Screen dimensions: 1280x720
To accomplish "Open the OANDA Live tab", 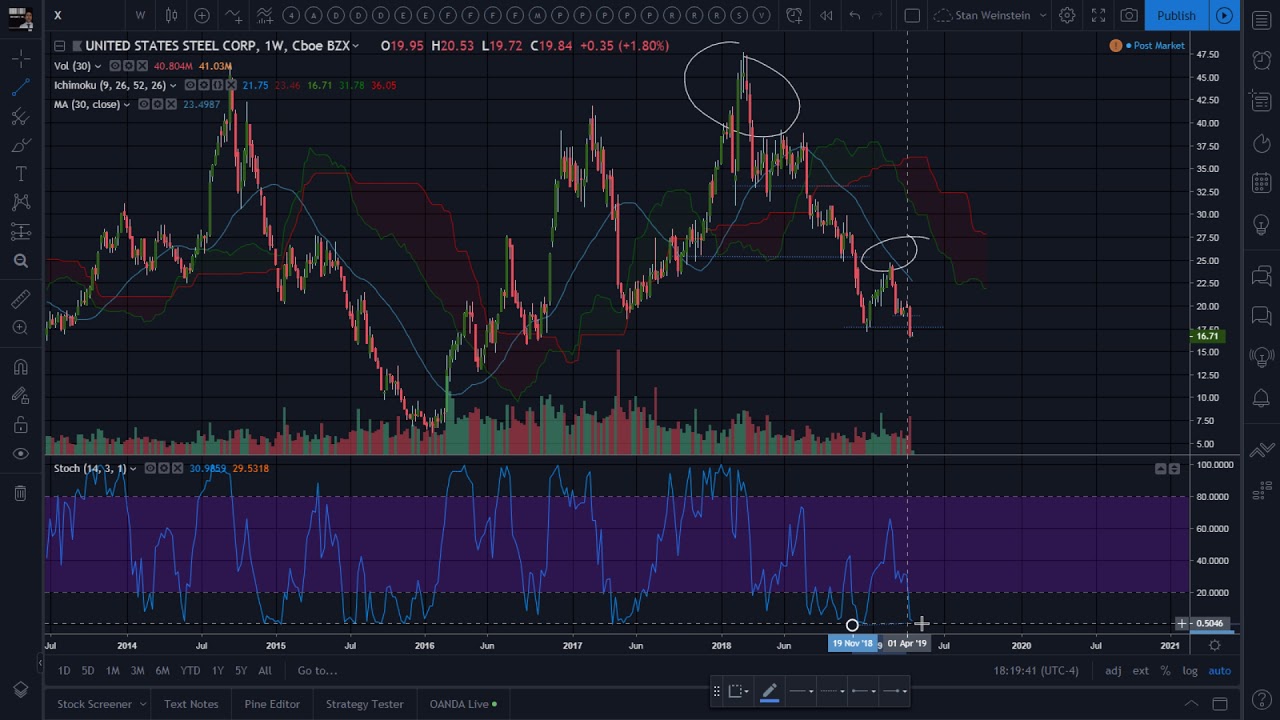I will pyautogui.click(x=464, y=704).
